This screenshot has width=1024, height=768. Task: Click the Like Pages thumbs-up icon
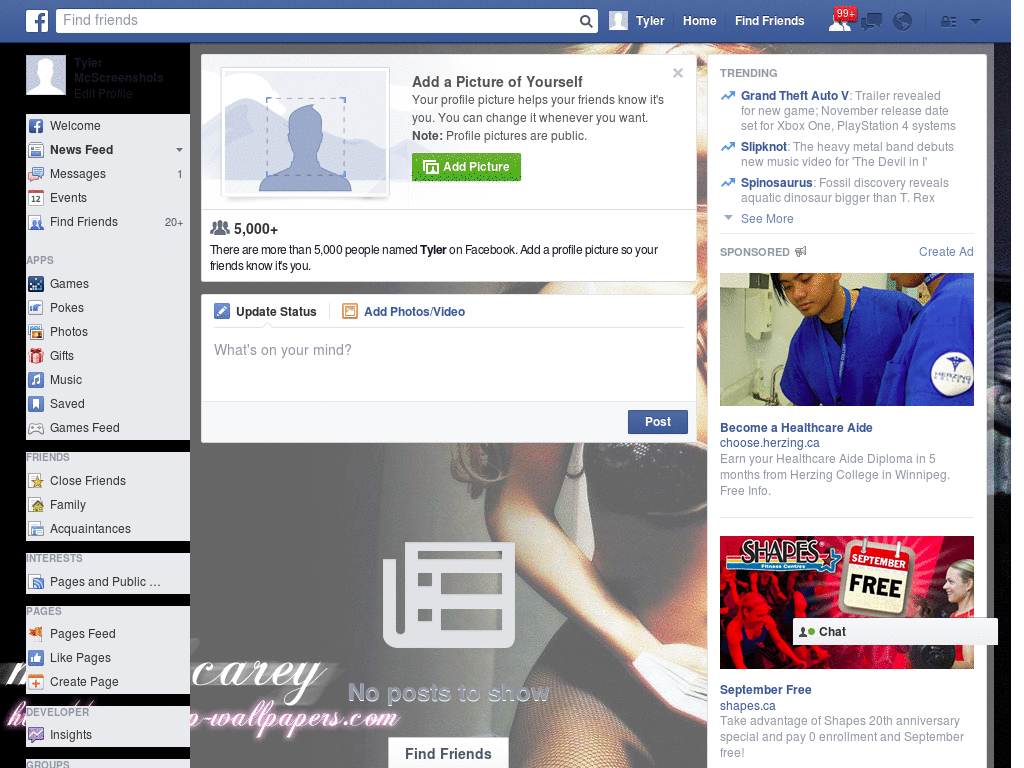[x=36, y=658]
